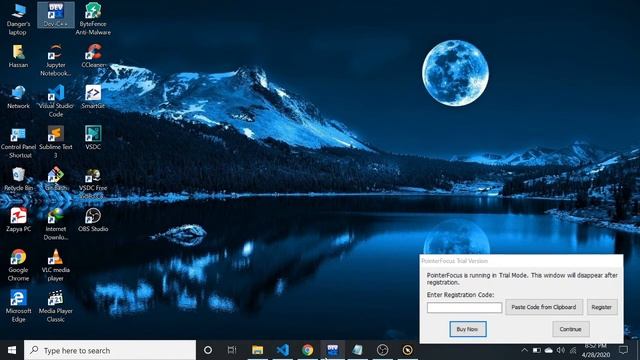
Task: Launch Visual Studio Code desktop shortcut
Action: click(56, 101)
